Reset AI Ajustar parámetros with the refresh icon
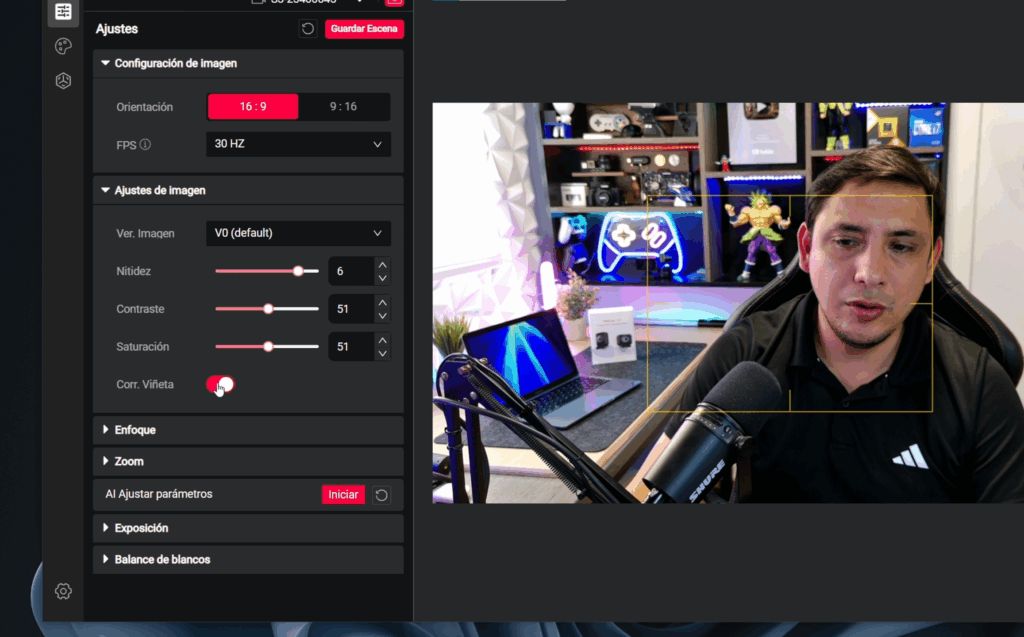The width and height of the screenshot is (1024, 637). (x=381, y=494)
